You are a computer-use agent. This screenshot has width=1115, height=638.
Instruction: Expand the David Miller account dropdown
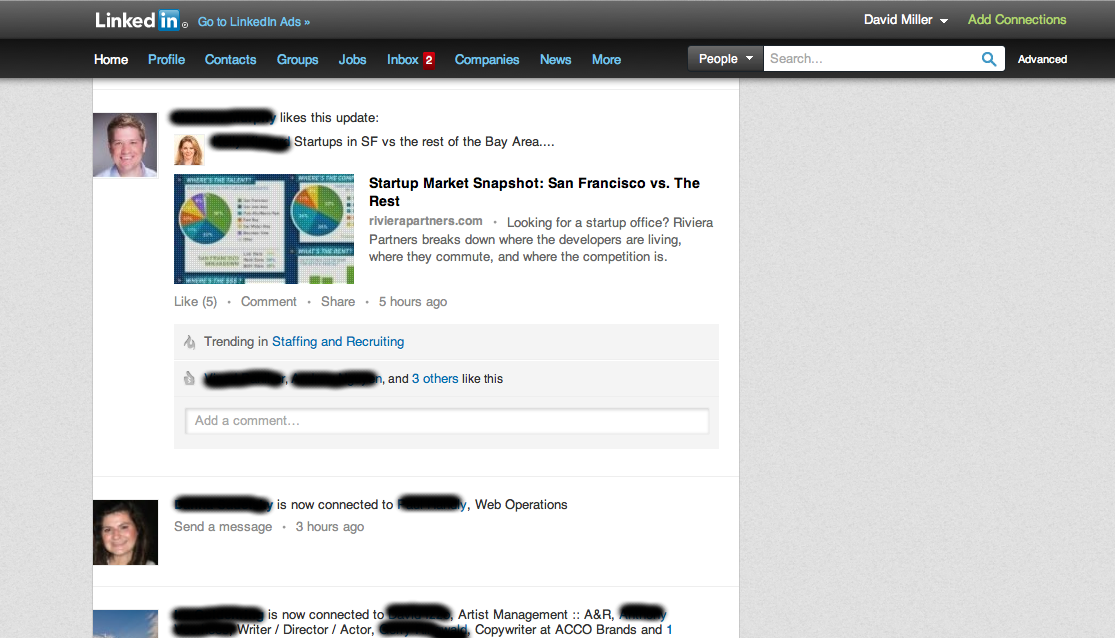[x=905, y=20]
